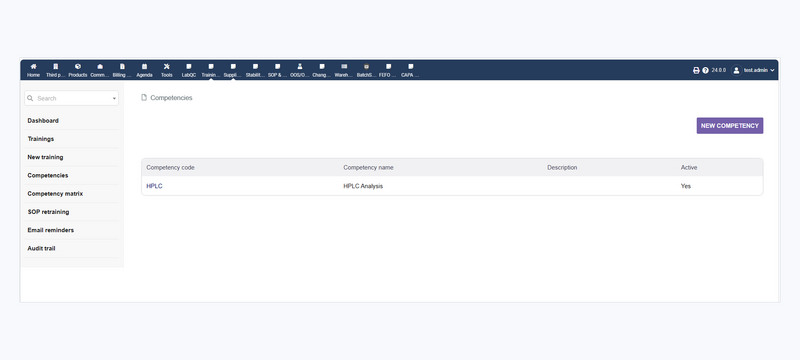Click the search magnifier icon in sidebar
The image size is (800, 360).
30,98
